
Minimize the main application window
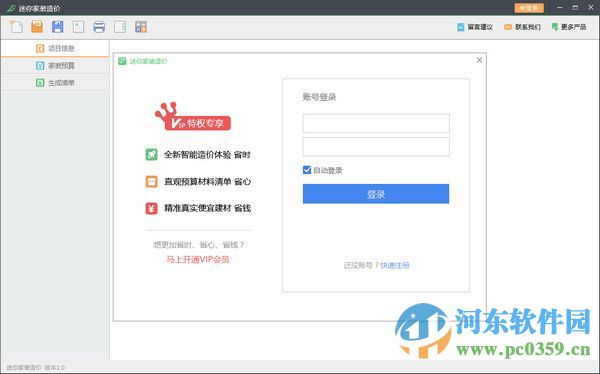tap(560, 8)
